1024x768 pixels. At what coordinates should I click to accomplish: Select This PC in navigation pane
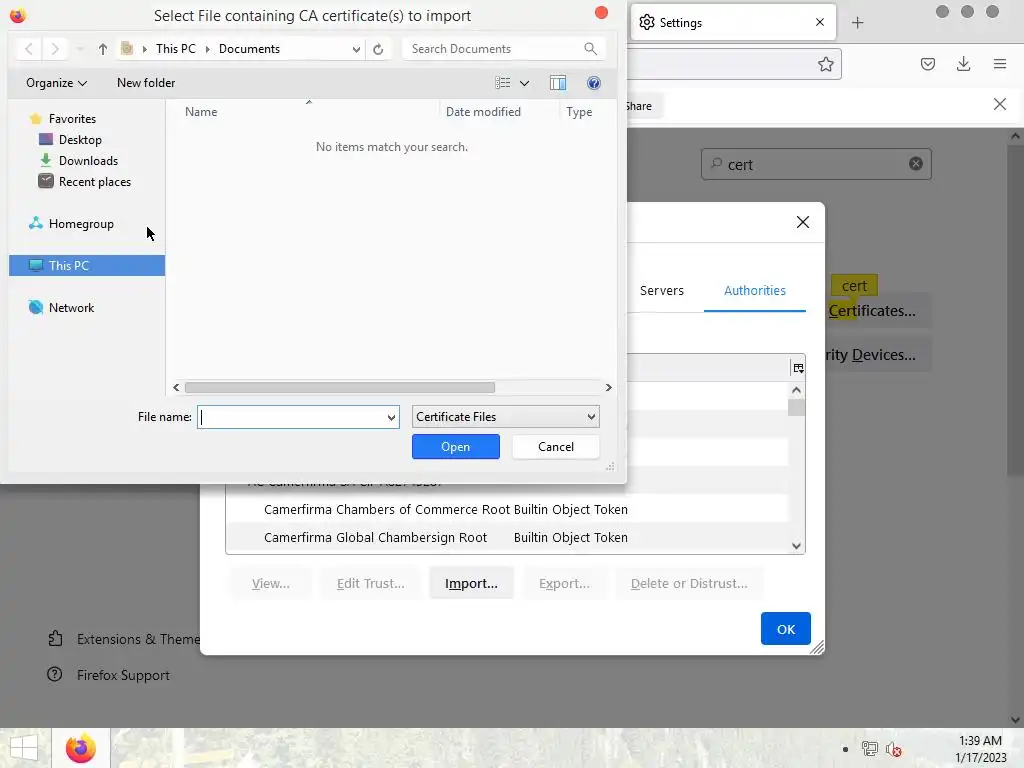87,266
